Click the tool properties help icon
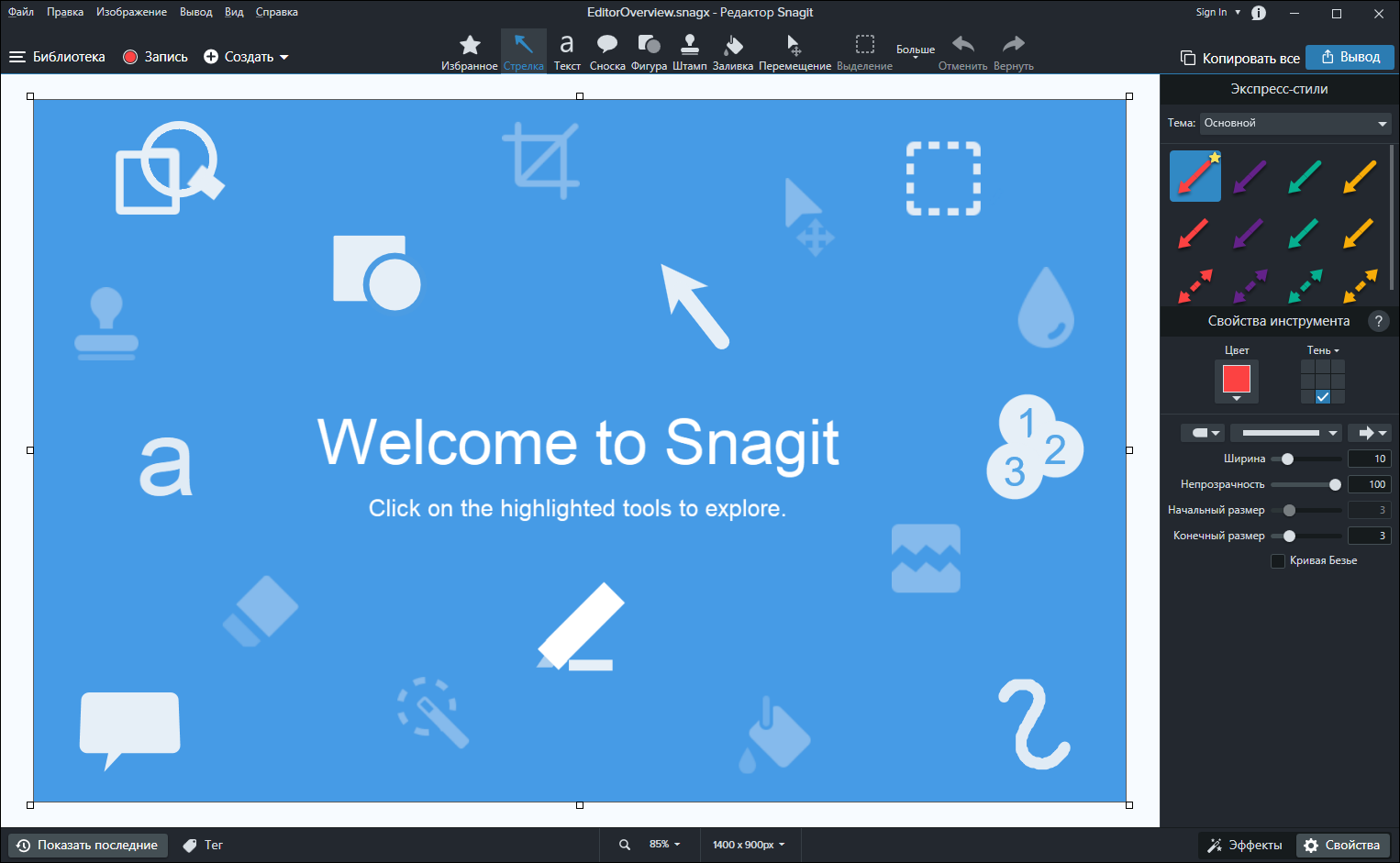This screenshot has width=1400, height=863. pos(1378,321)
